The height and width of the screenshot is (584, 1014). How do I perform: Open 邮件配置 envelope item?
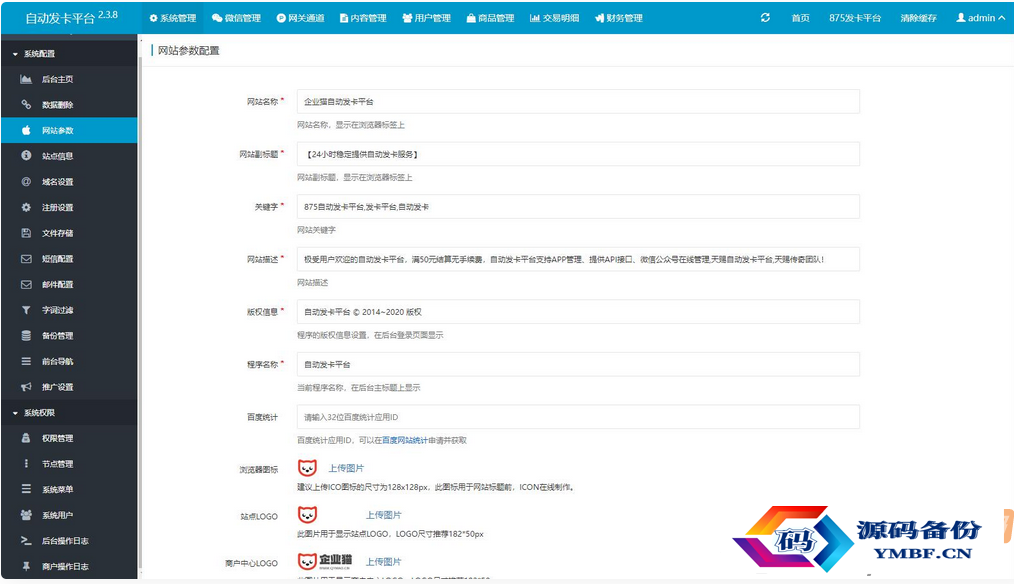69,284
